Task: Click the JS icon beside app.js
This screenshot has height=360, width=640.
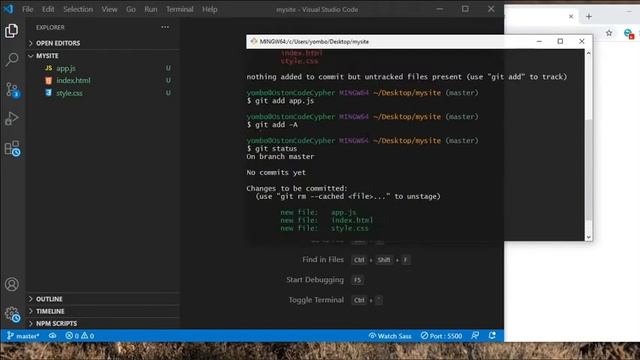Action: pos(49,68)
